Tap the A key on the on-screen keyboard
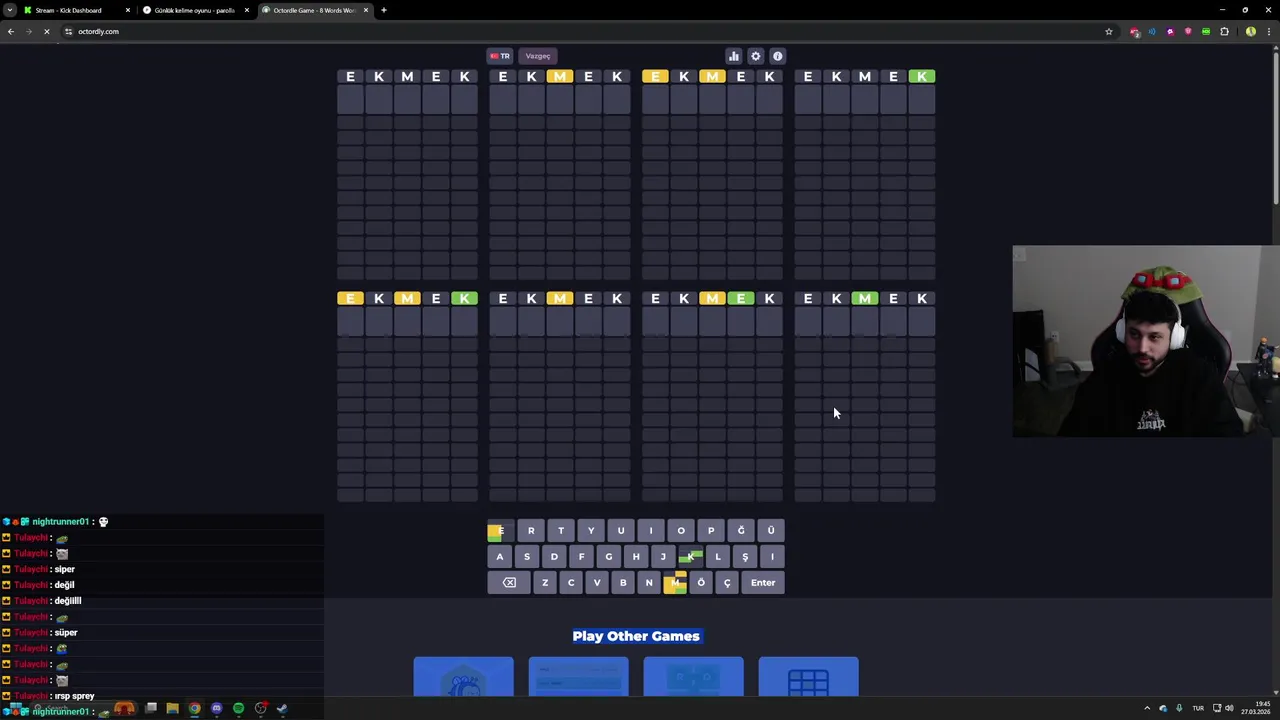This screenshot has height=720, width=1280. [x=500, y=557]
